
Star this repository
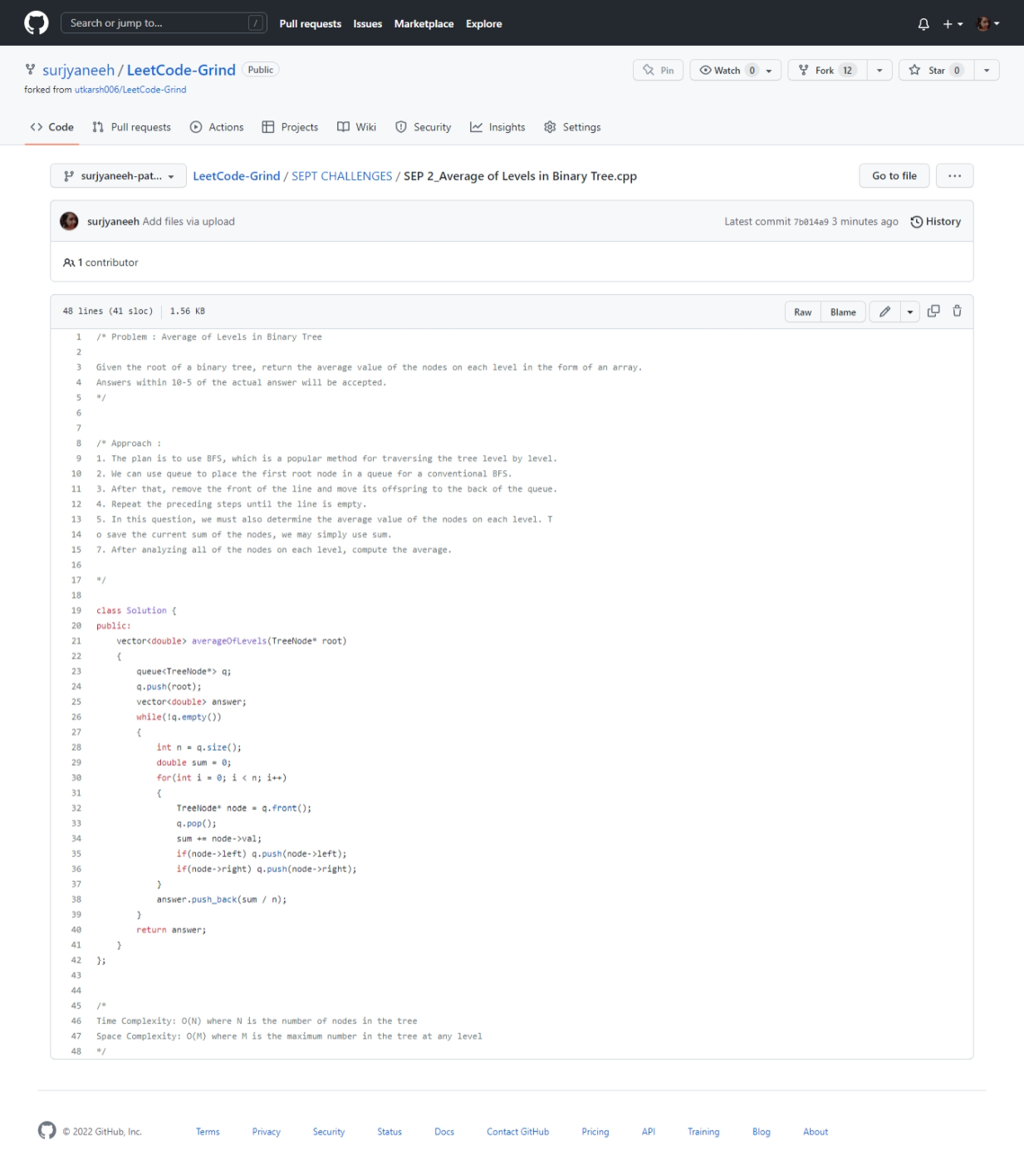936,71
